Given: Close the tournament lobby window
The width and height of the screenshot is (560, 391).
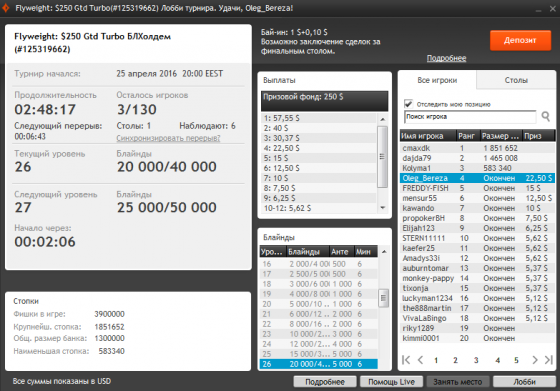Looking at the screenshot, I should pyautogui.click(x=552, y=9).
